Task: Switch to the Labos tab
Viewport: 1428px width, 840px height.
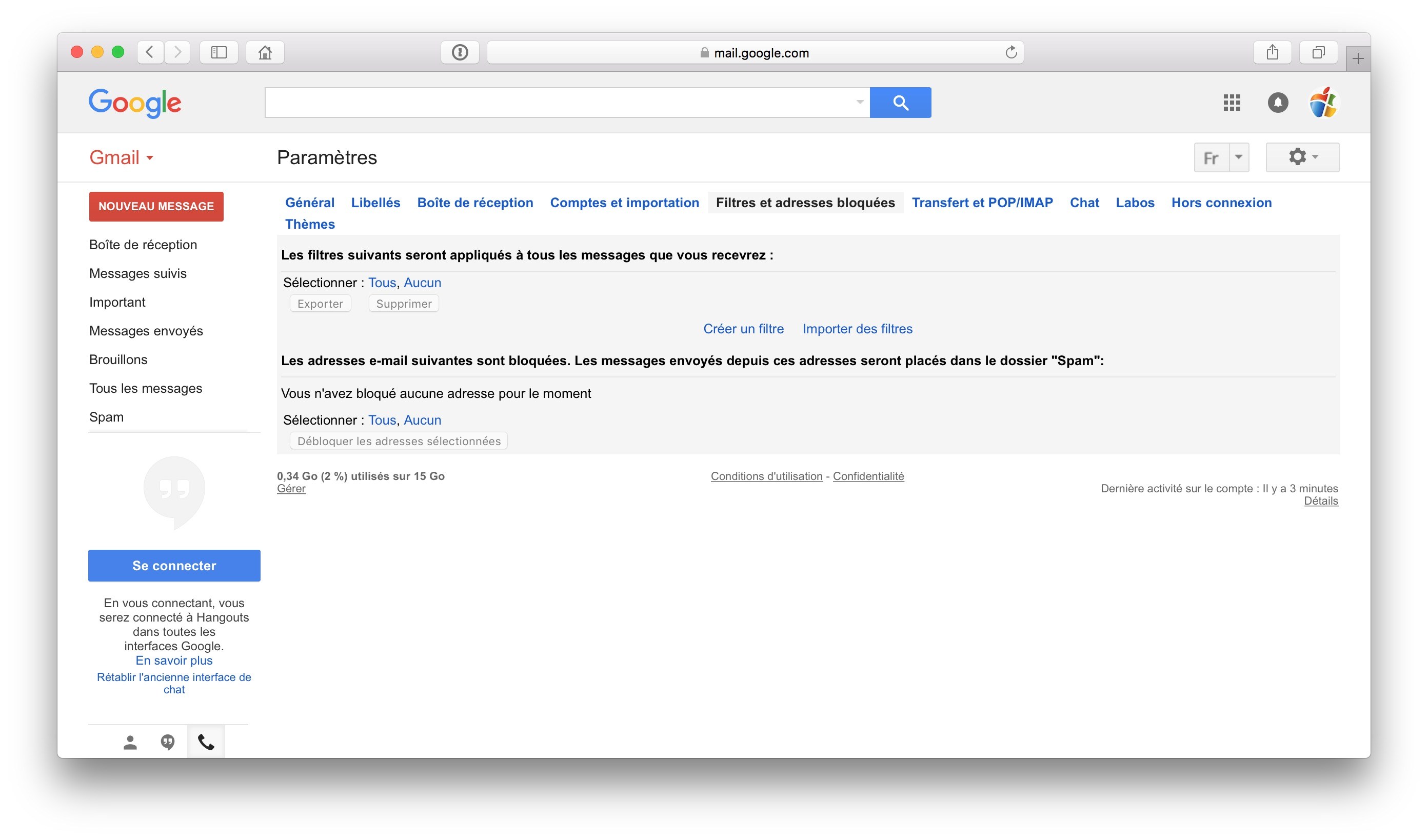Action: pos(1135,203)
